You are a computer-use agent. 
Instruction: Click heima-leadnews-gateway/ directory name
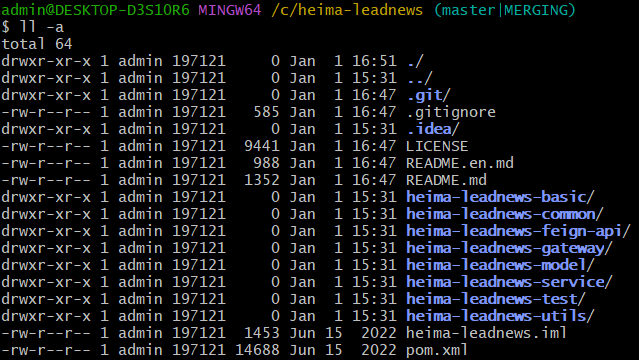(x=509, y=248)
